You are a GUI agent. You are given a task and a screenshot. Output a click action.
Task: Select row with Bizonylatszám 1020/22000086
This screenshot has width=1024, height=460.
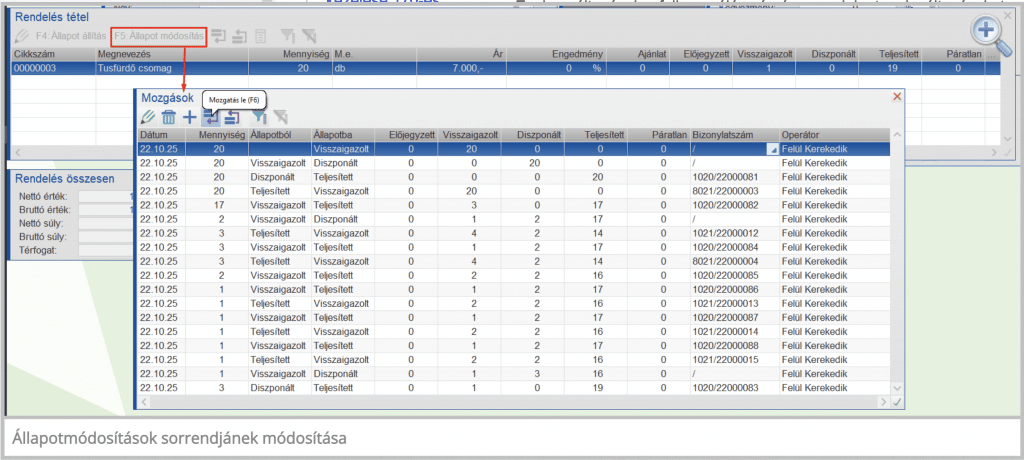coord(515,287)
